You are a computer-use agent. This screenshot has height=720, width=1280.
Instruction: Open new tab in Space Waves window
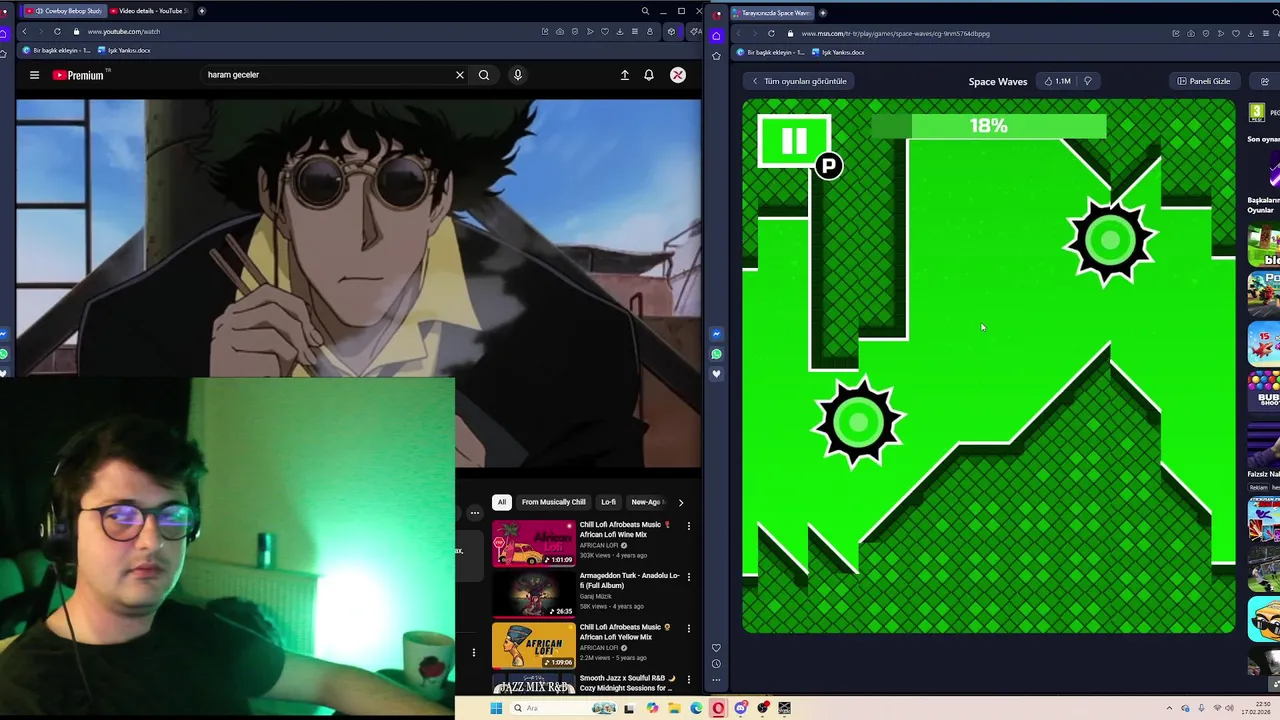click(823, 12)
